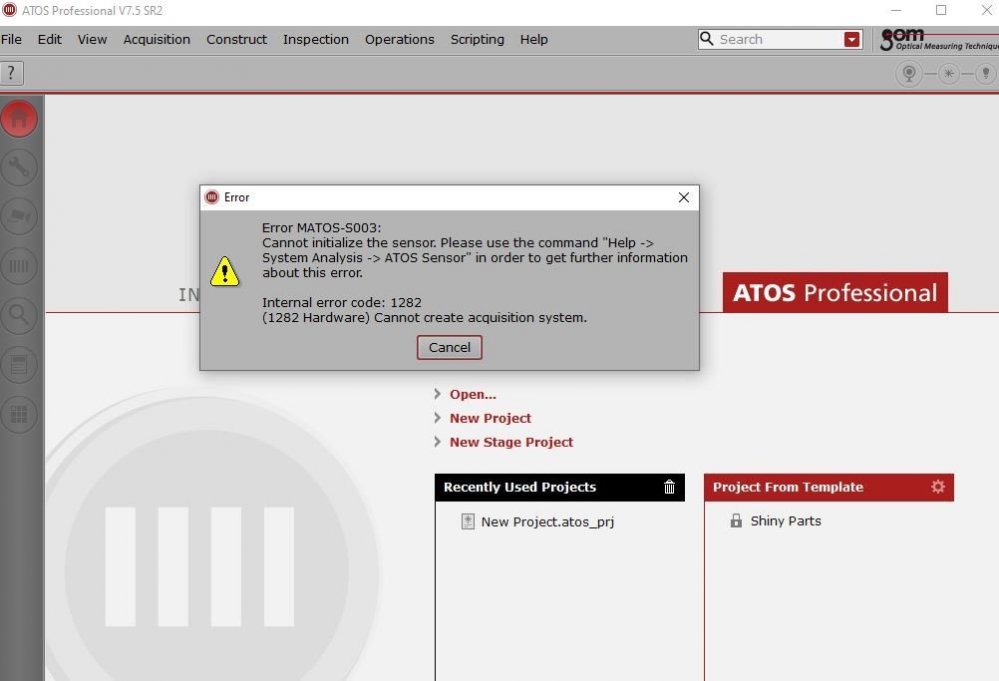999x681 pixels.
Task: Expand the New Stage Project arrow
Action: coord(438,442)
